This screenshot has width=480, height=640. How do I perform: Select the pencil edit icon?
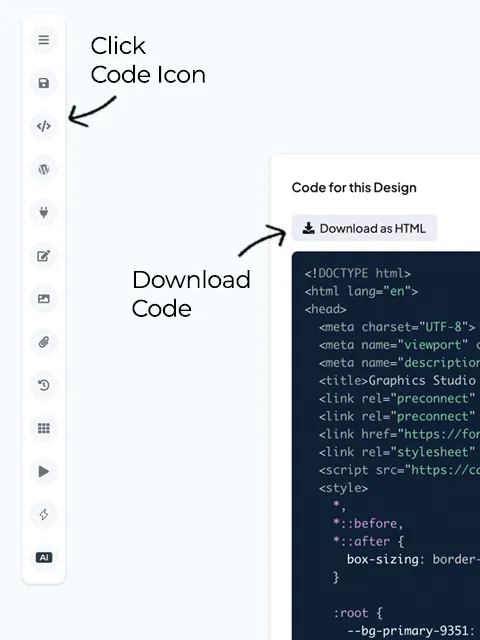click(44, 256)
